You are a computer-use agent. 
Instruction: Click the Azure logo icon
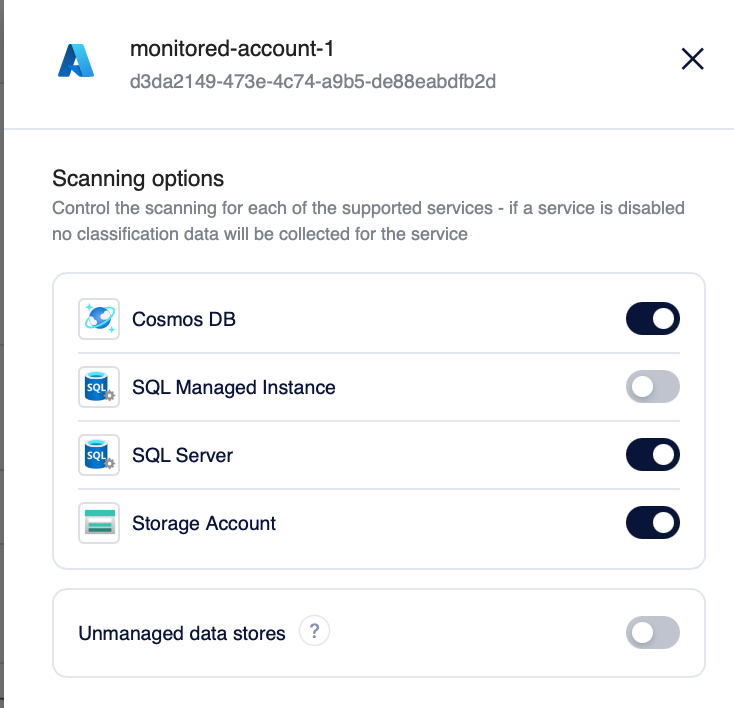point(76,60)
